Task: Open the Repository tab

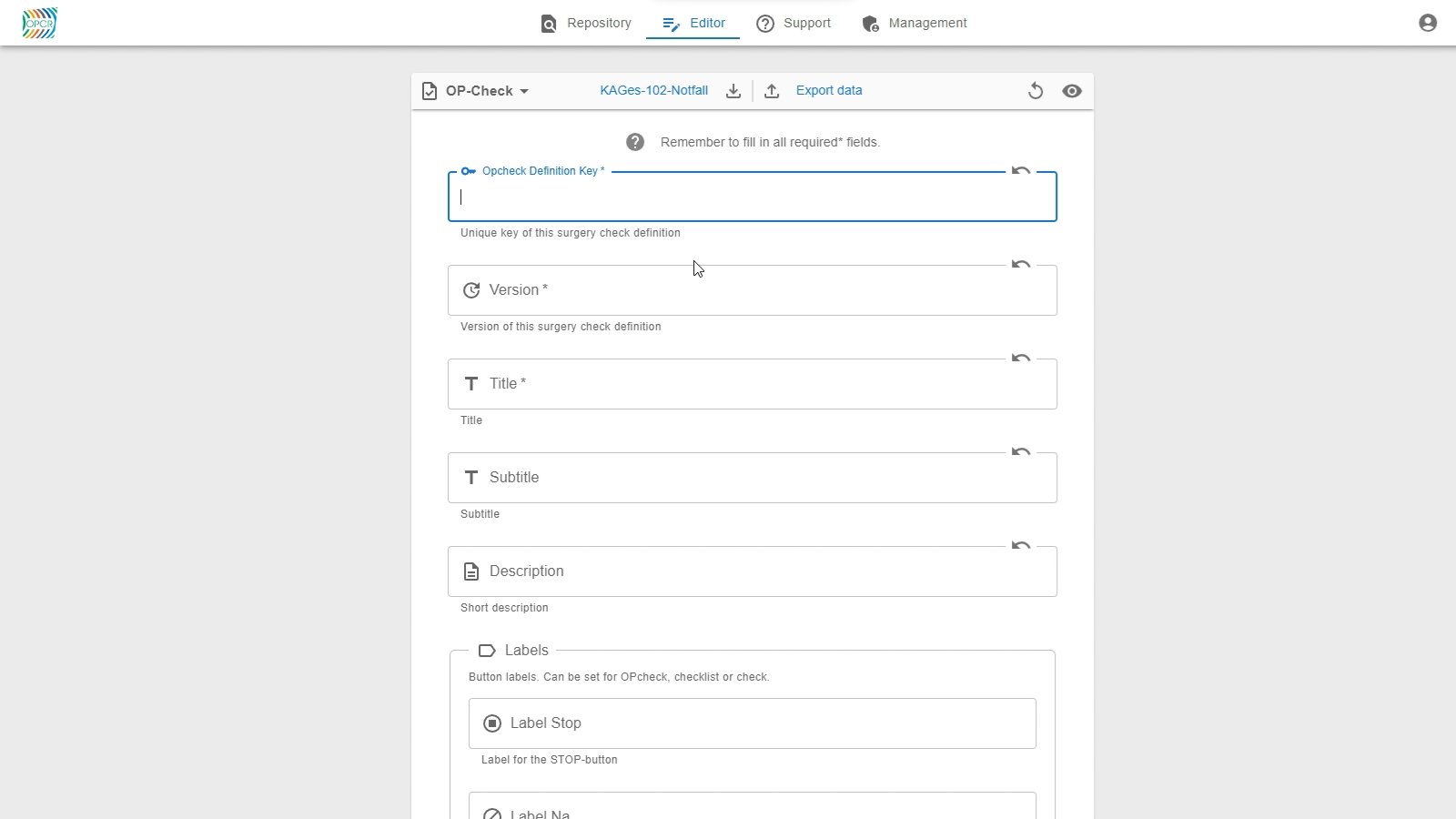Action: [x=586, y=23]
